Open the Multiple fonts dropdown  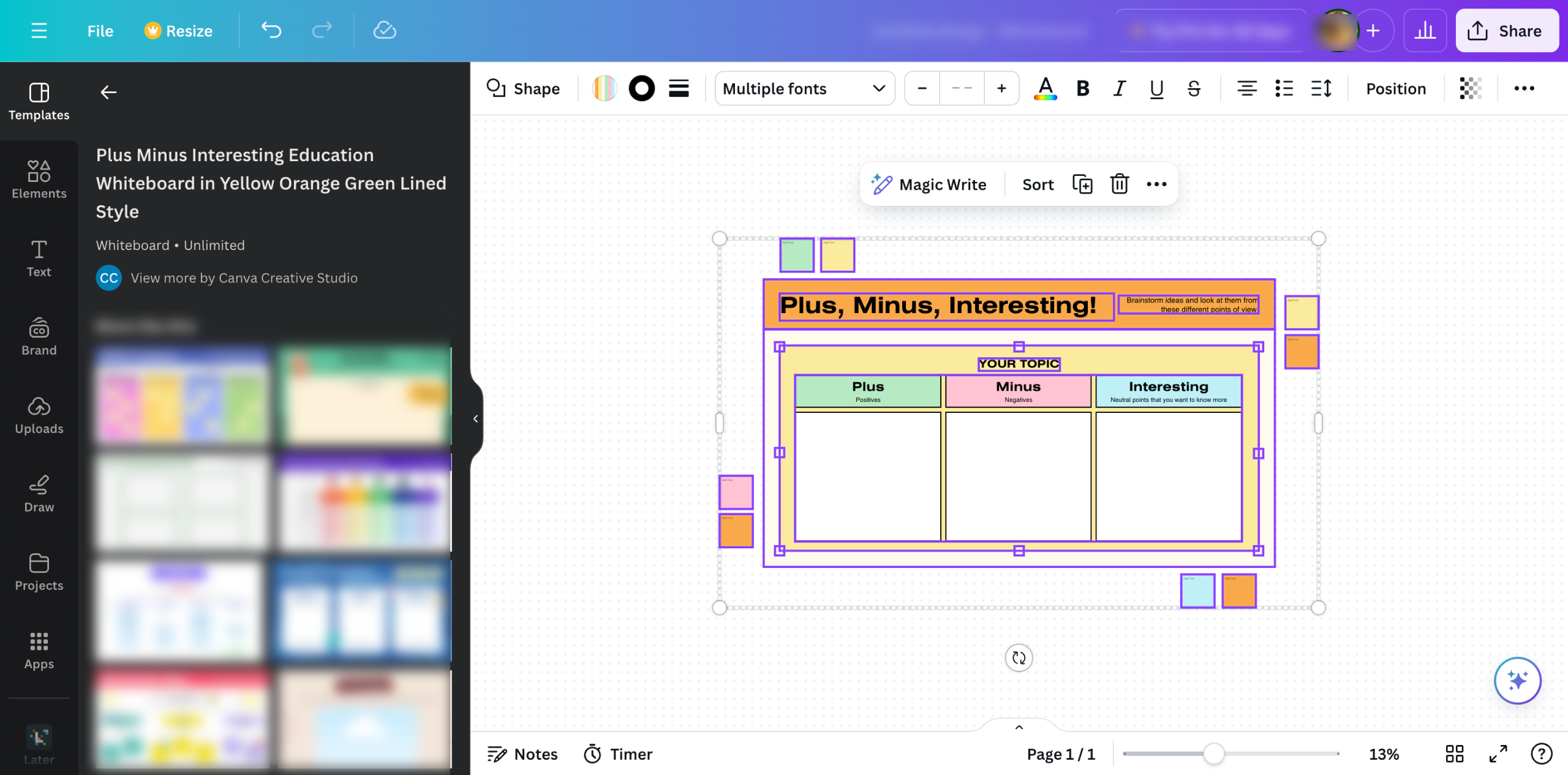click(x=804, y=89)
